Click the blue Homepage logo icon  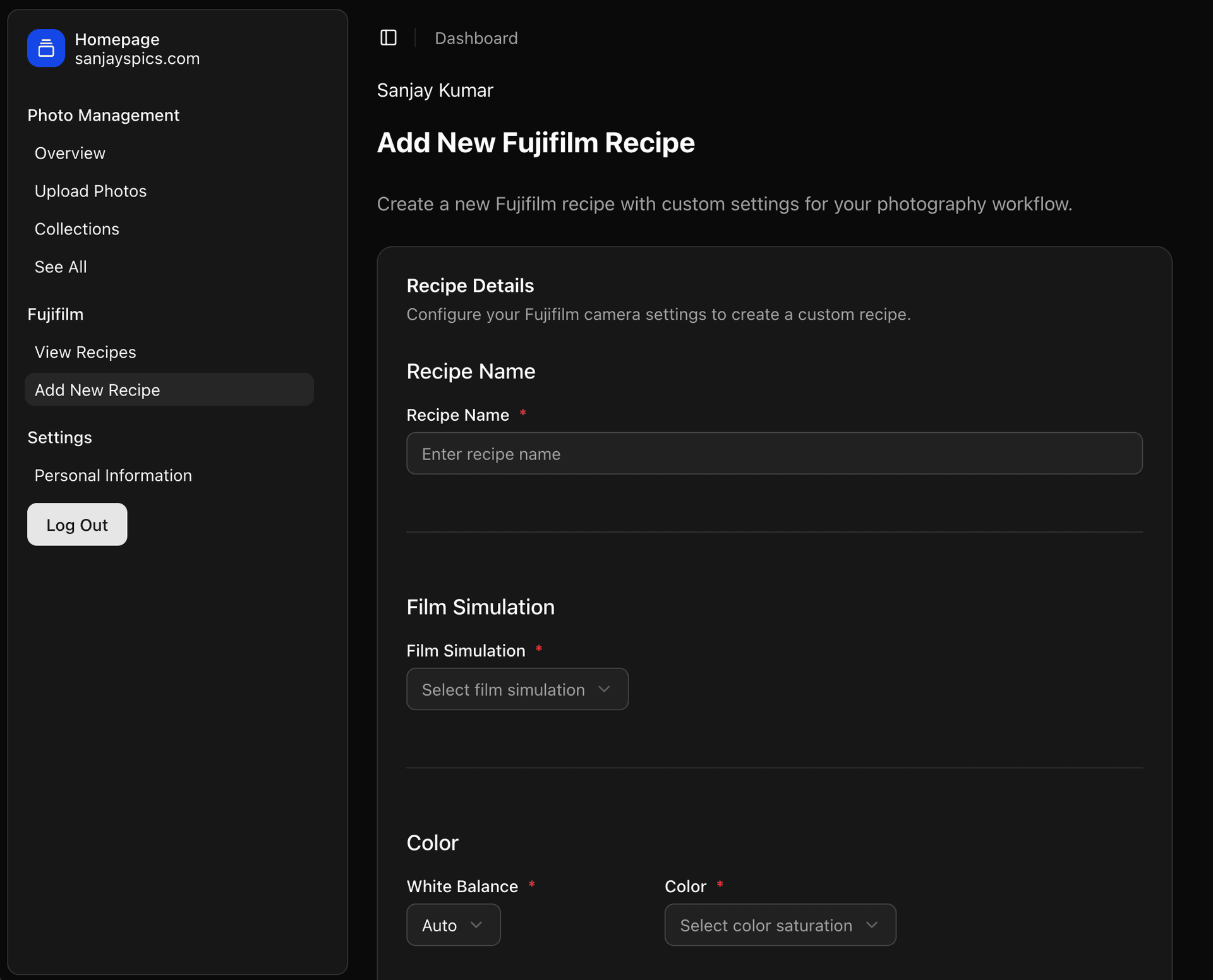(x=46, y=48)
